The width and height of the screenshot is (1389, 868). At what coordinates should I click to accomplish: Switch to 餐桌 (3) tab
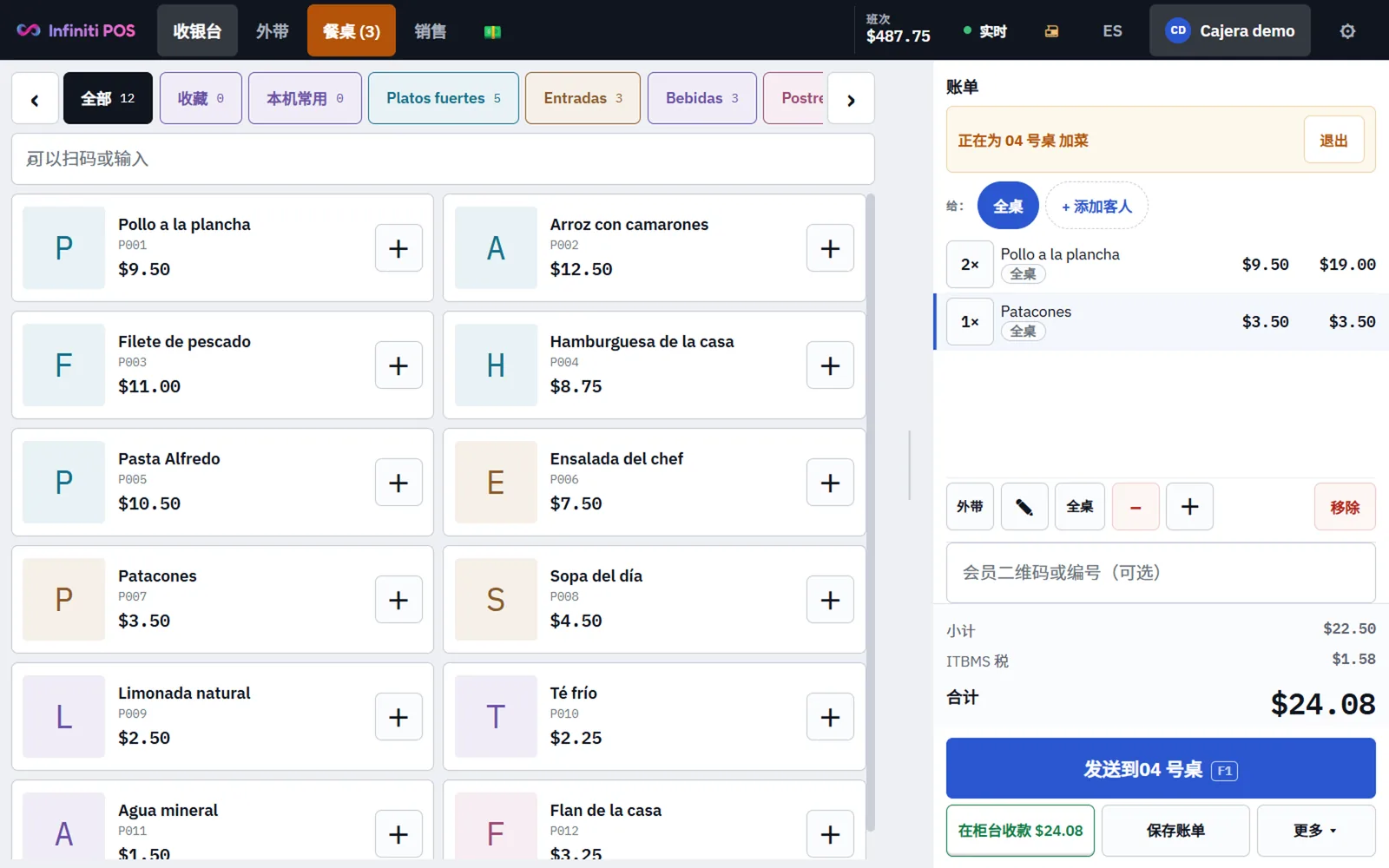click(x=352, y=31)
